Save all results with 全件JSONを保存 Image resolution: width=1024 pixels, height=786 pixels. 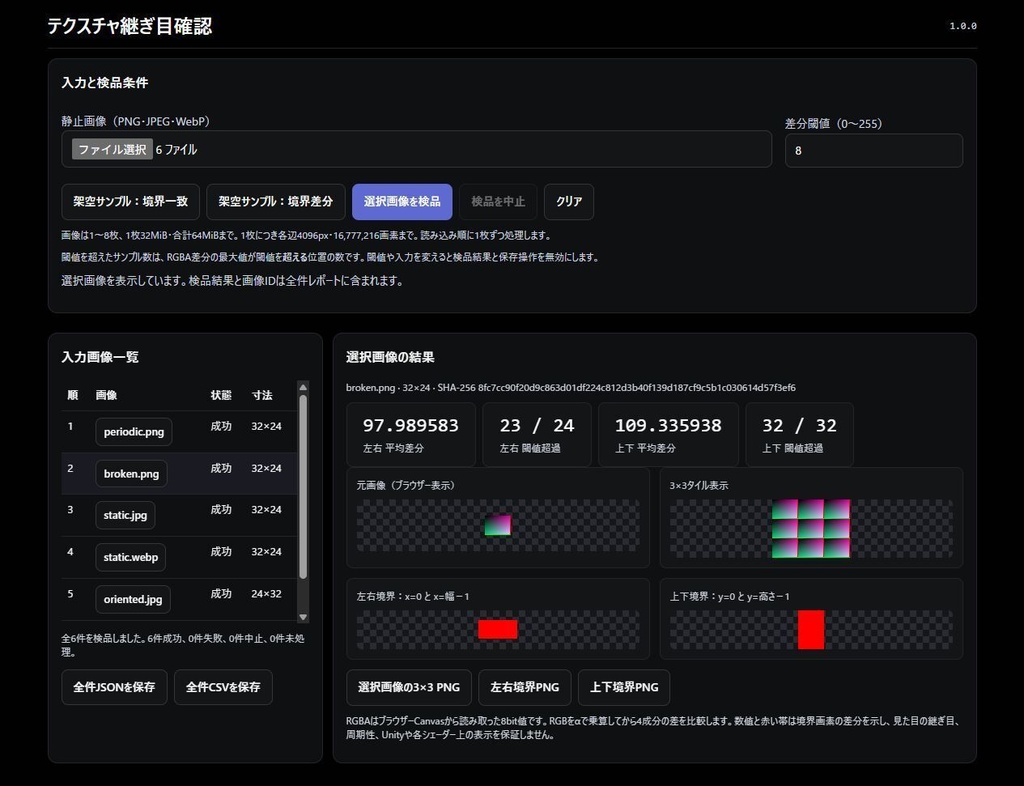[114, 687]
